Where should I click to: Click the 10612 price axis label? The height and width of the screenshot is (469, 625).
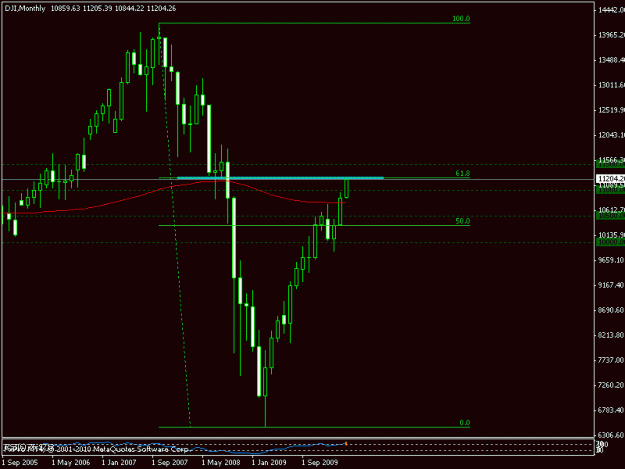point(611,210)
